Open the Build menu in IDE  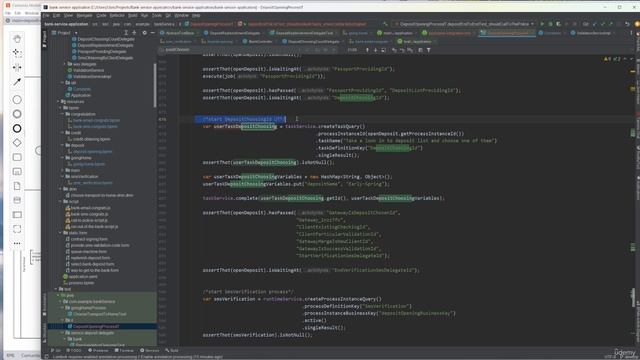point(133,16)
